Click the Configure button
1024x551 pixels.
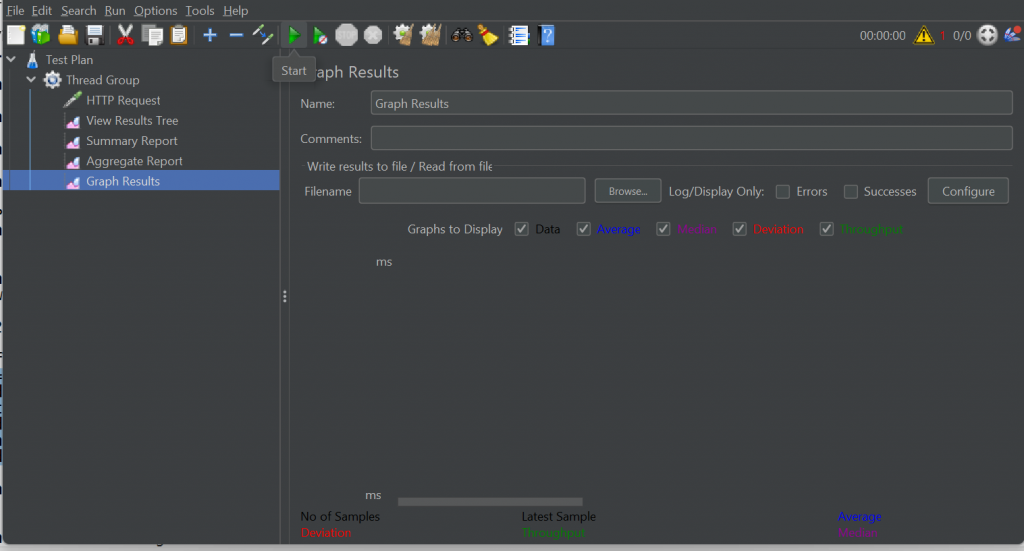[967, 191]
